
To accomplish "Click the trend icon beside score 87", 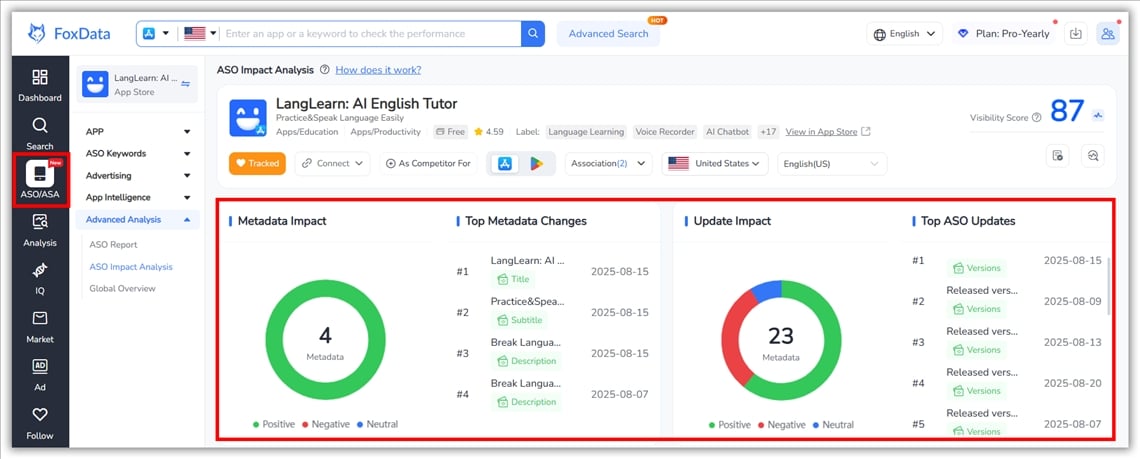I will point(1098,115).
